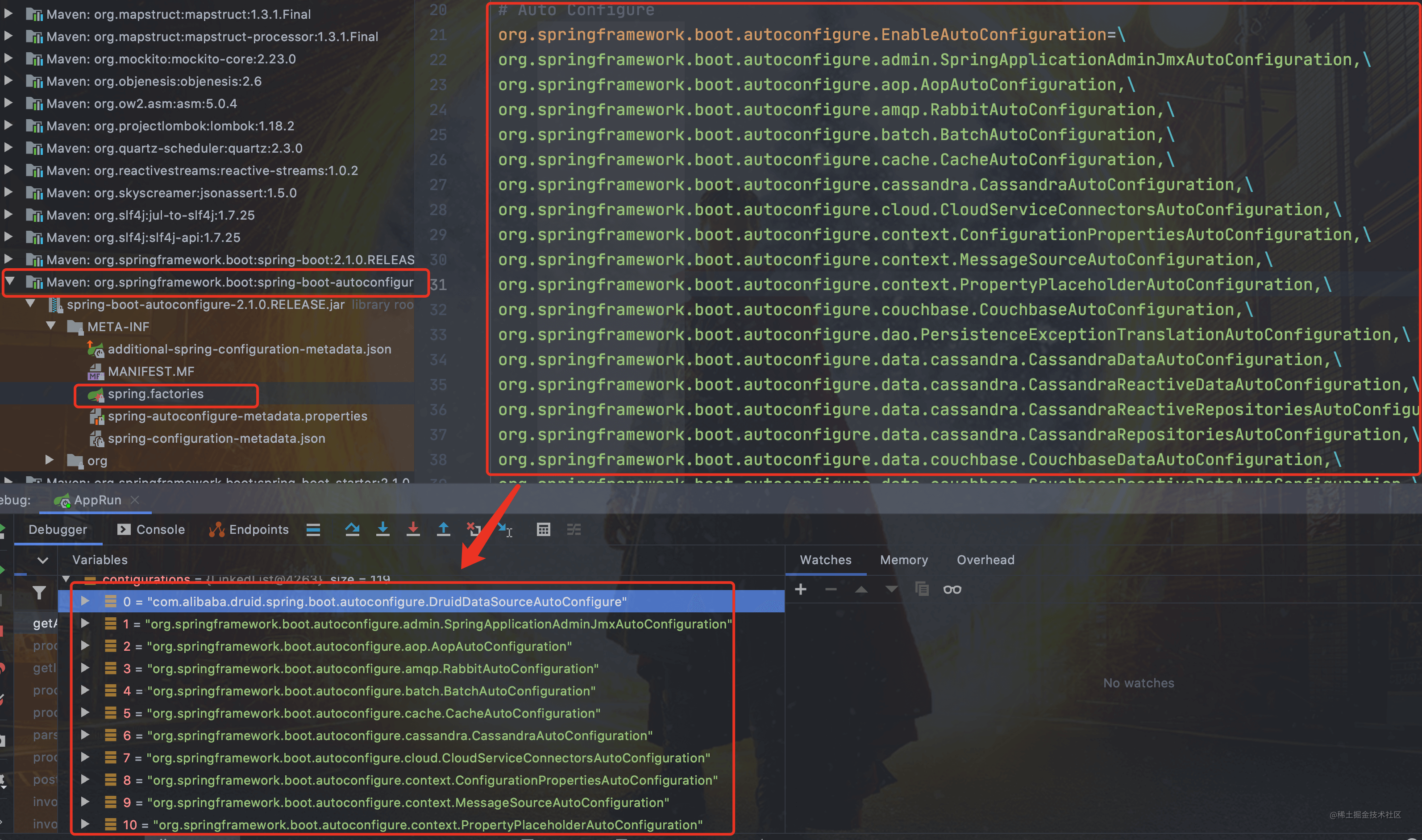Open Evaluate Expression calculator icon
The height and width of the screenshot is (840, 1422).
(543, 529)
